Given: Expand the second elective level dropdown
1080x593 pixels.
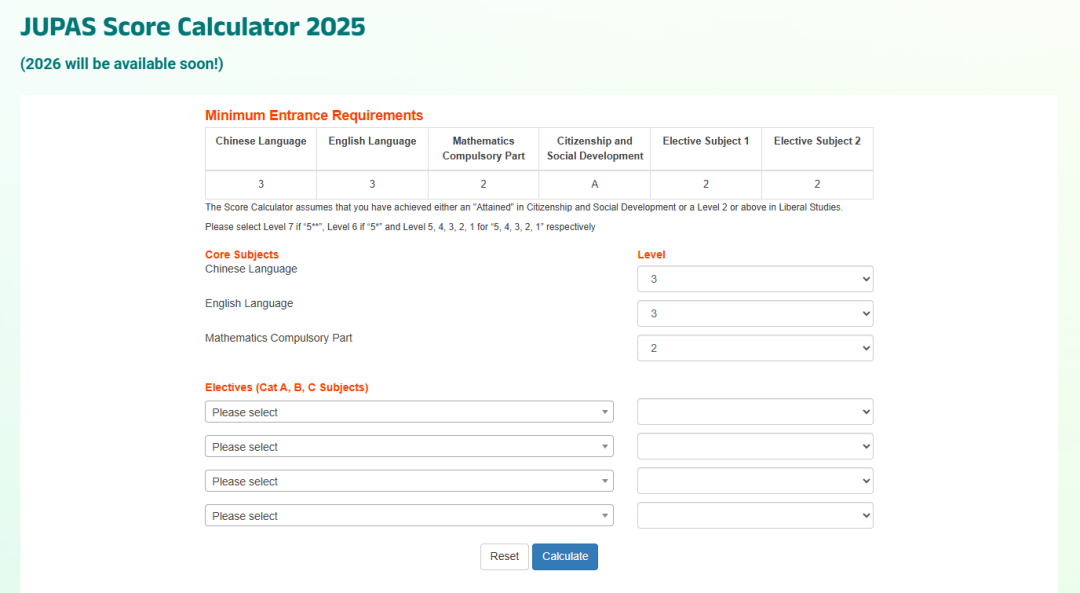Looking at the screenshot, I should click(x=755, y=447).
